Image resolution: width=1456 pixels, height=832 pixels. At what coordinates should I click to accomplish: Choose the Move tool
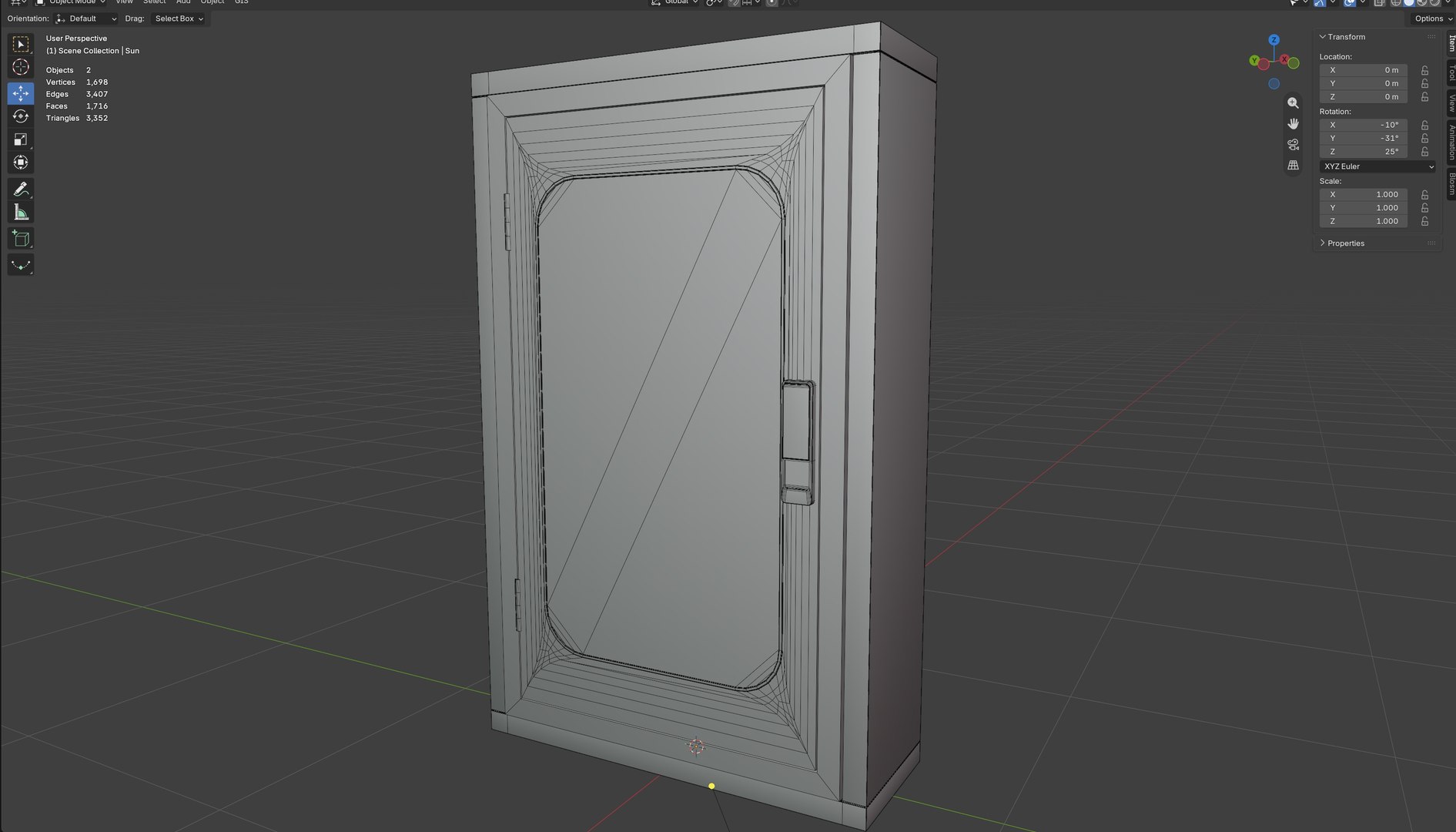[x=21, y=93]
